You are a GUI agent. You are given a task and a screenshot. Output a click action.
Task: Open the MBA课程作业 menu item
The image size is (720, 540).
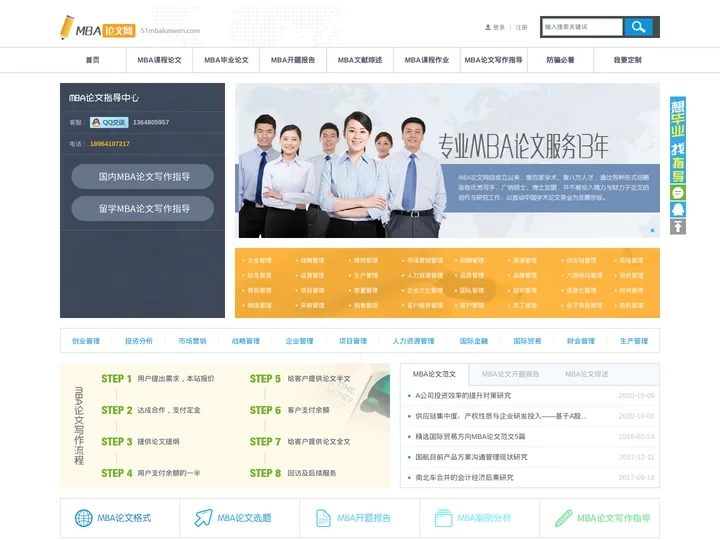pyautogui.click(x=427, y=60)
